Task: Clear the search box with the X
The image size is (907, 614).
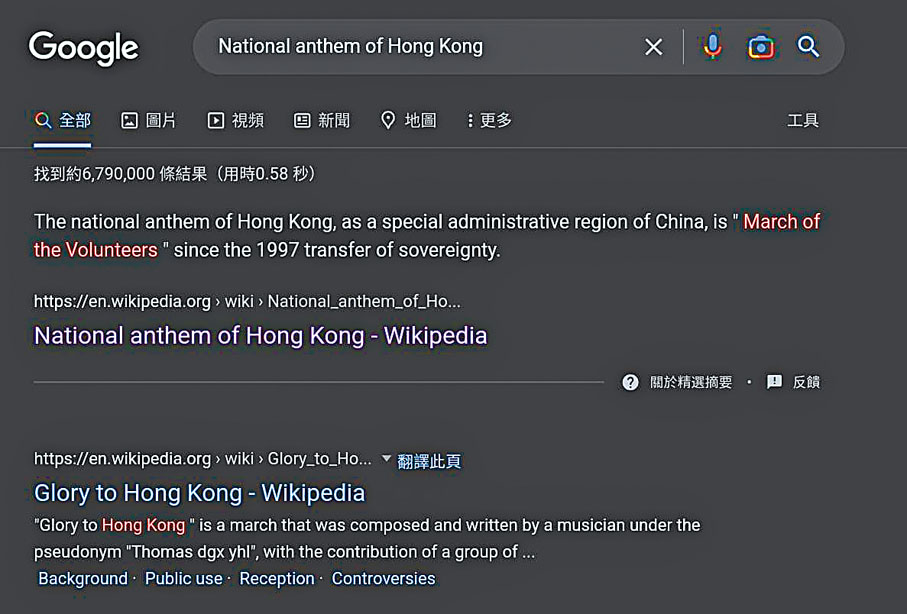Action: [654, 46]
